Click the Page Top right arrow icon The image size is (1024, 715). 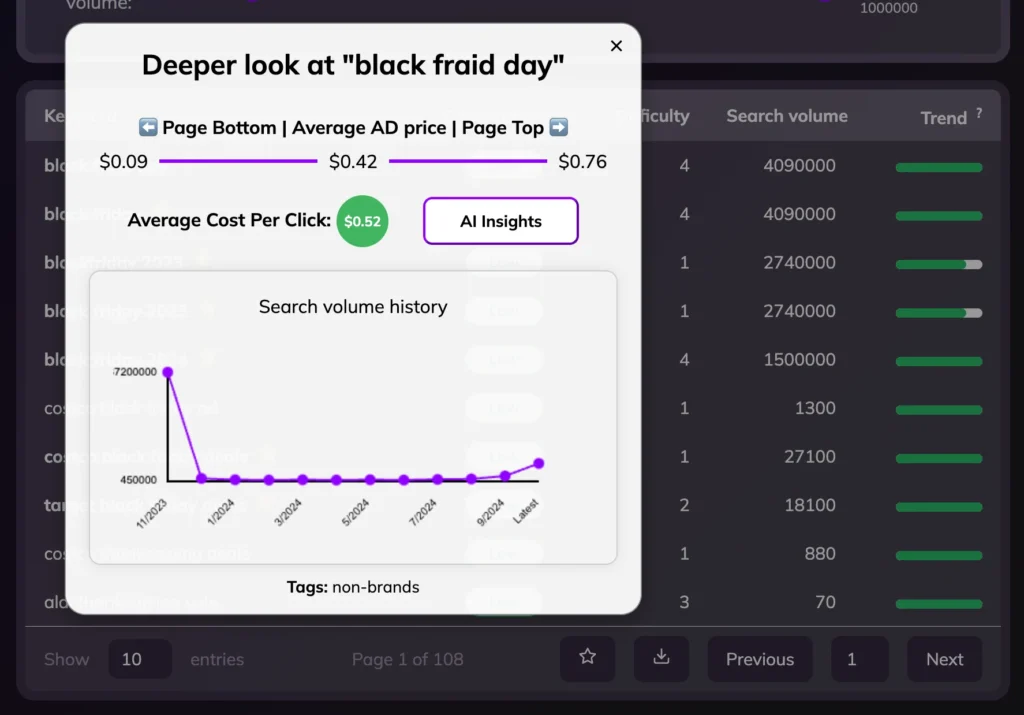(559, 128)
